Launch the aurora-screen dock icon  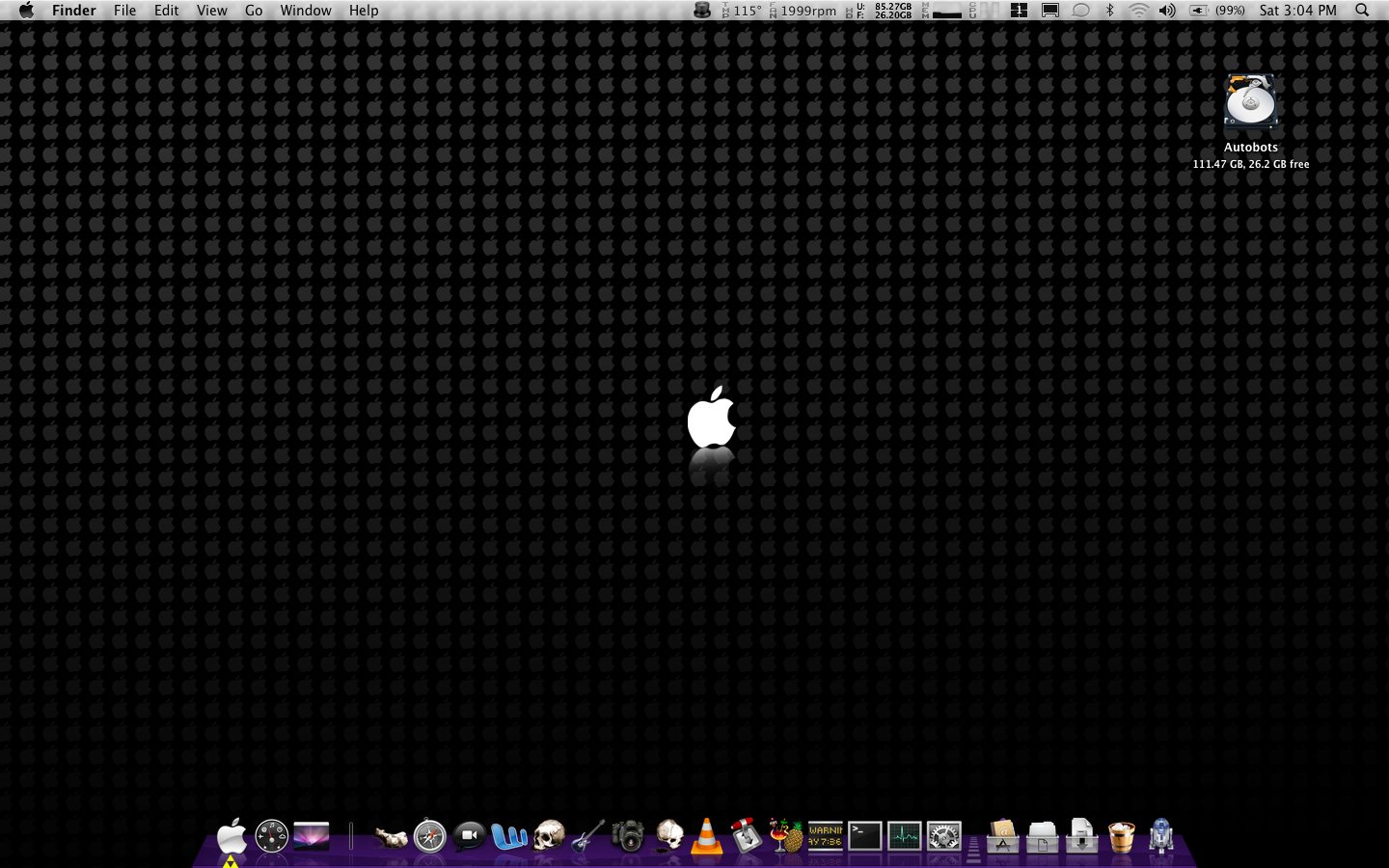click(x=312, y=835)
